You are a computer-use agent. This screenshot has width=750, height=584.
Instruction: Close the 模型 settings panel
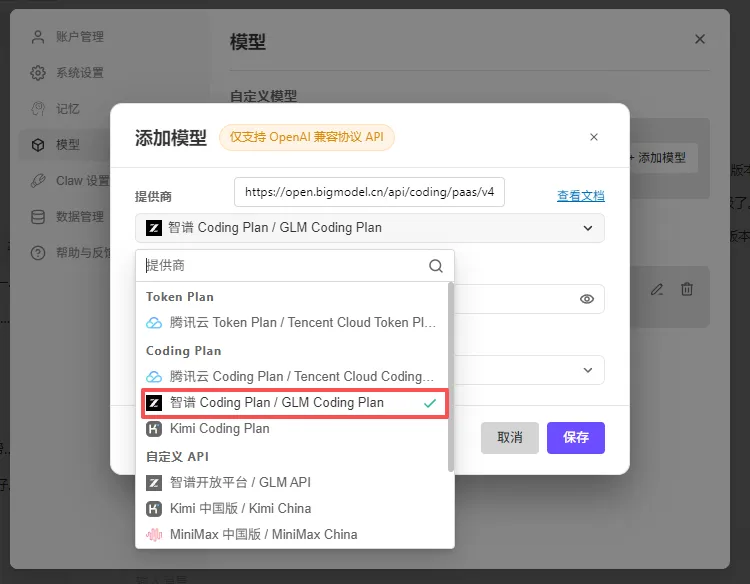700,39
